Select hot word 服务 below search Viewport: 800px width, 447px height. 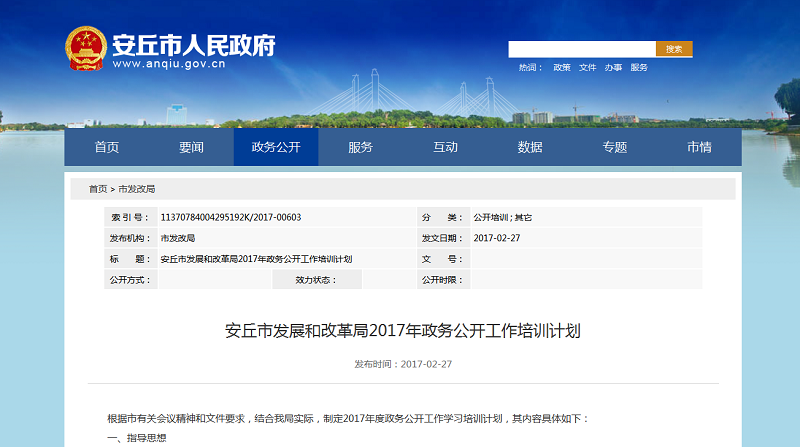click(x=639, y=67)
